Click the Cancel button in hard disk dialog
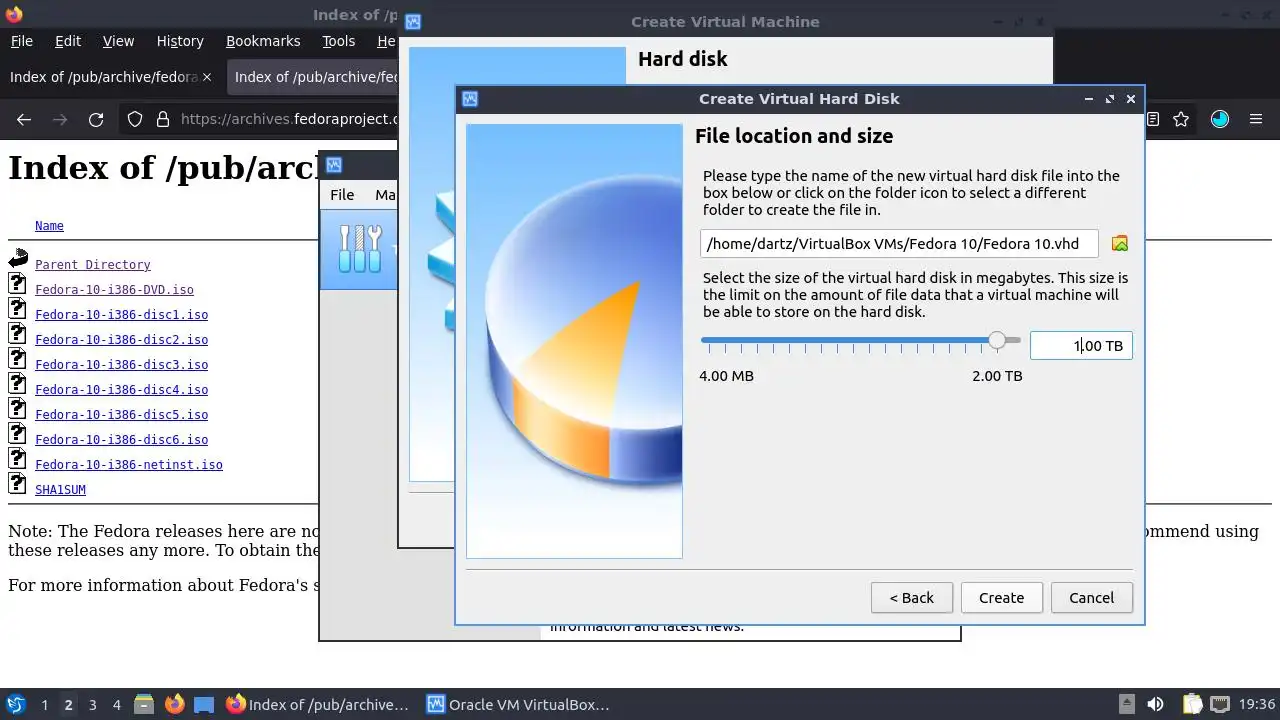This screenshot has width=1280, height=720. (1091, 598)
